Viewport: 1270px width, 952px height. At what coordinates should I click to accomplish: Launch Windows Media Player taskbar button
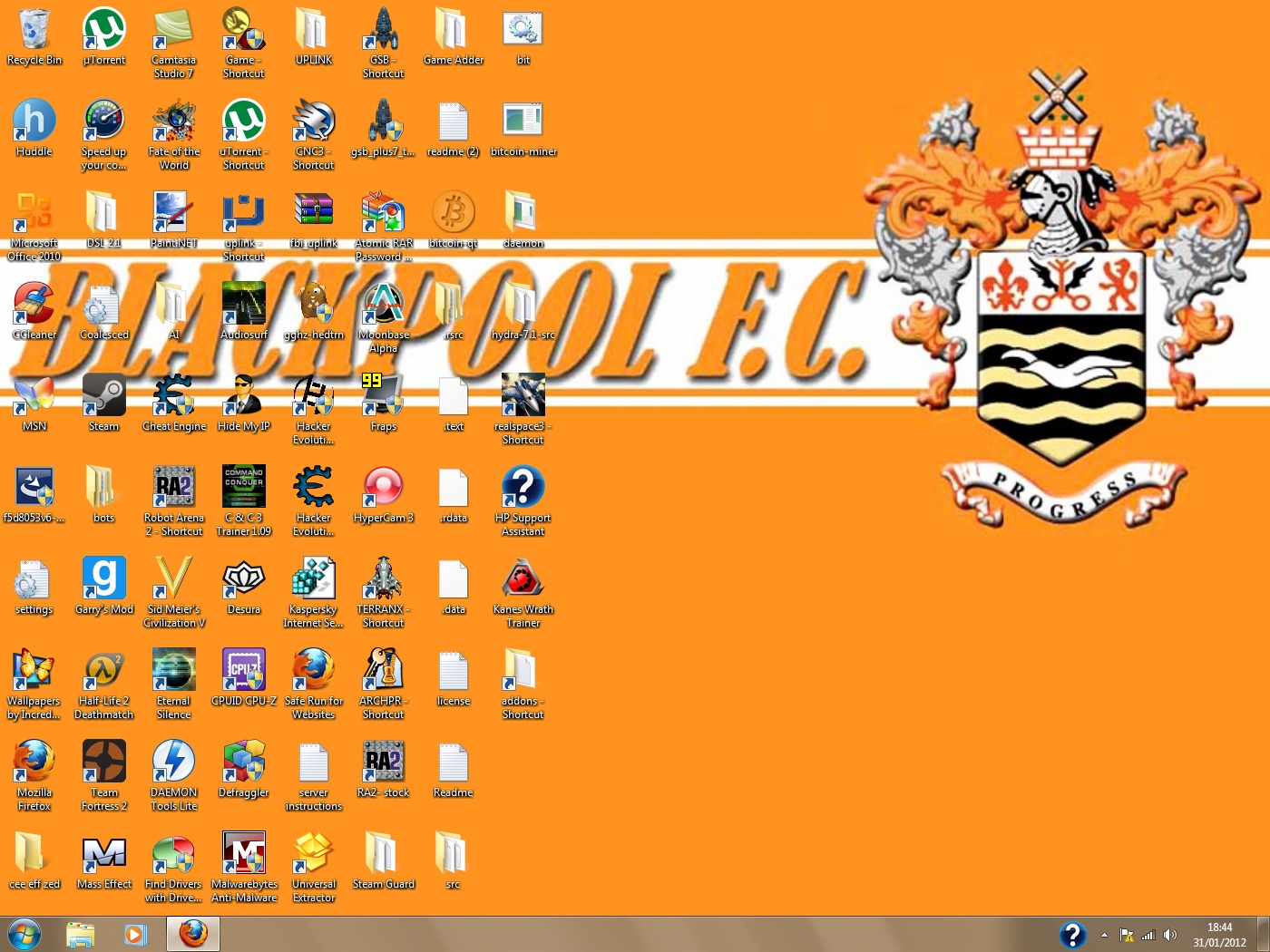click(135, 934)
